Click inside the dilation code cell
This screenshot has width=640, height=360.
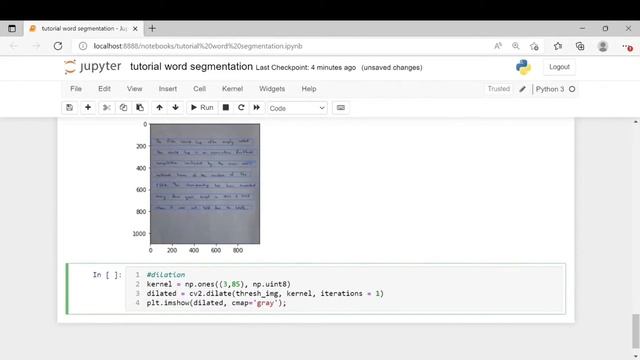pyautogui.click(x=346, y=289)
